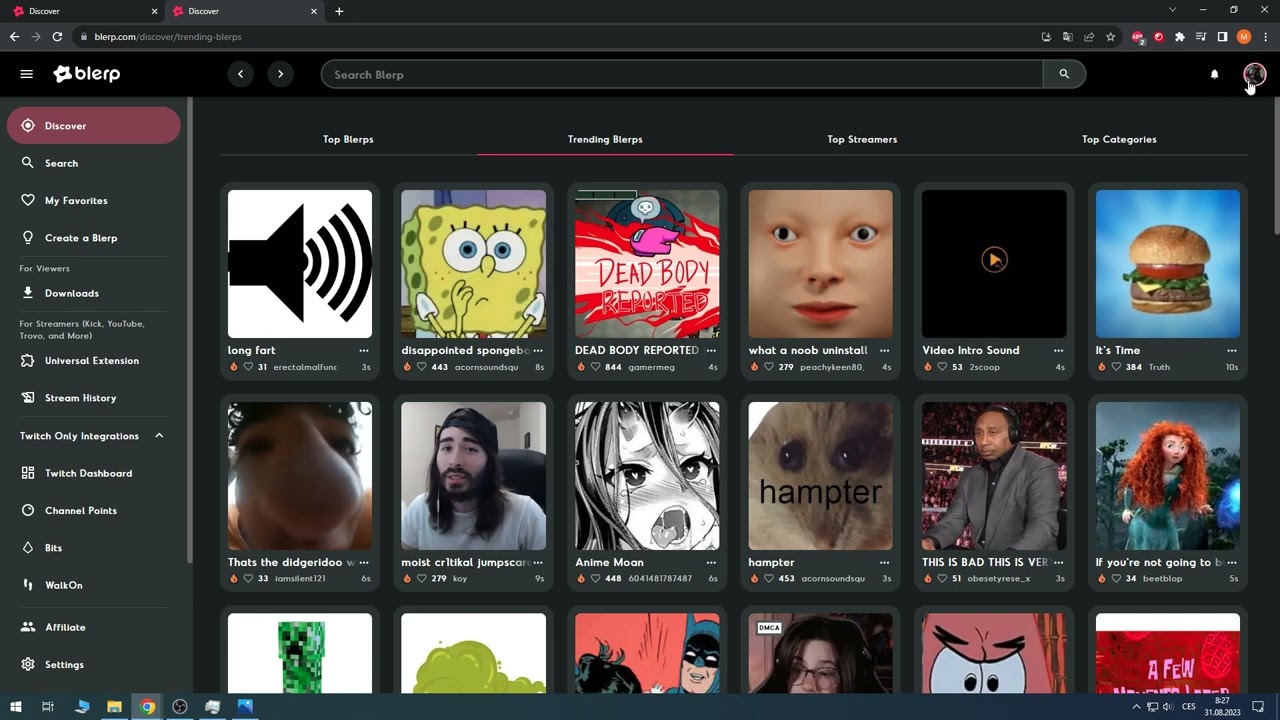Open options menu for long fart
This screenshot has height=720, width=1280.
tap(364, 351)
